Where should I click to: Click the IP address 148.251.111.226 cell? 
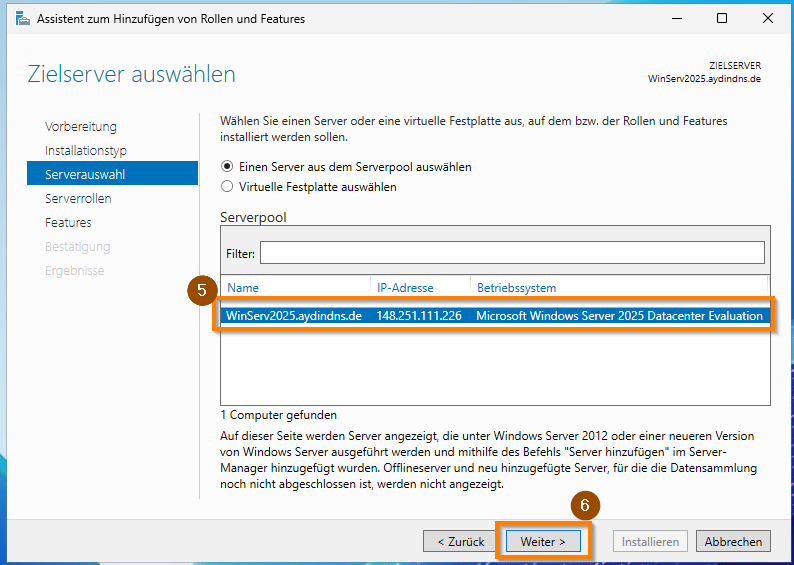click(419, 316)
